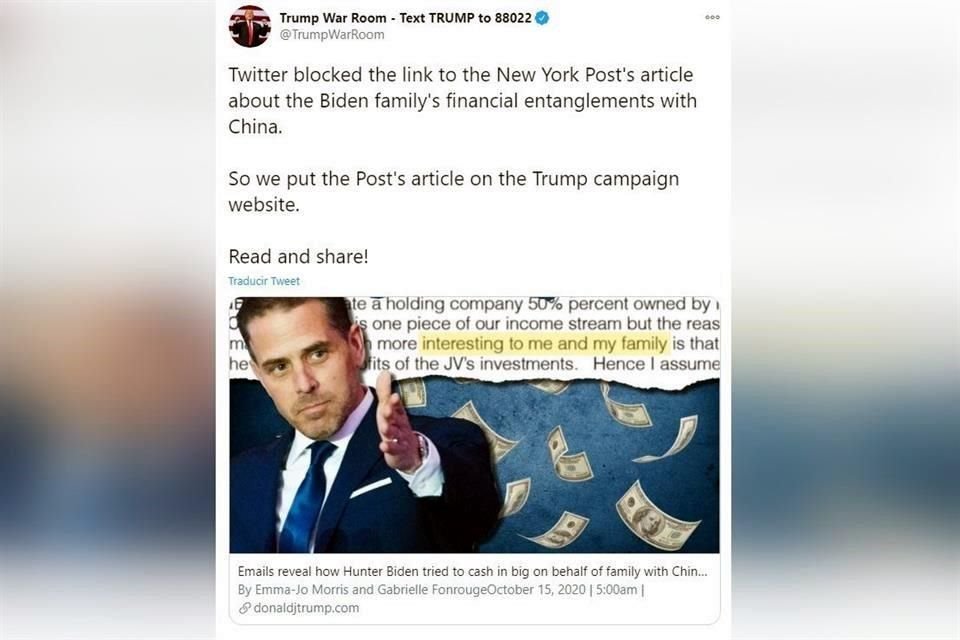The width and height of the screenshot is (960, 640).
Task: Click the blue tie in the preview photo
Action: point(307,496)
